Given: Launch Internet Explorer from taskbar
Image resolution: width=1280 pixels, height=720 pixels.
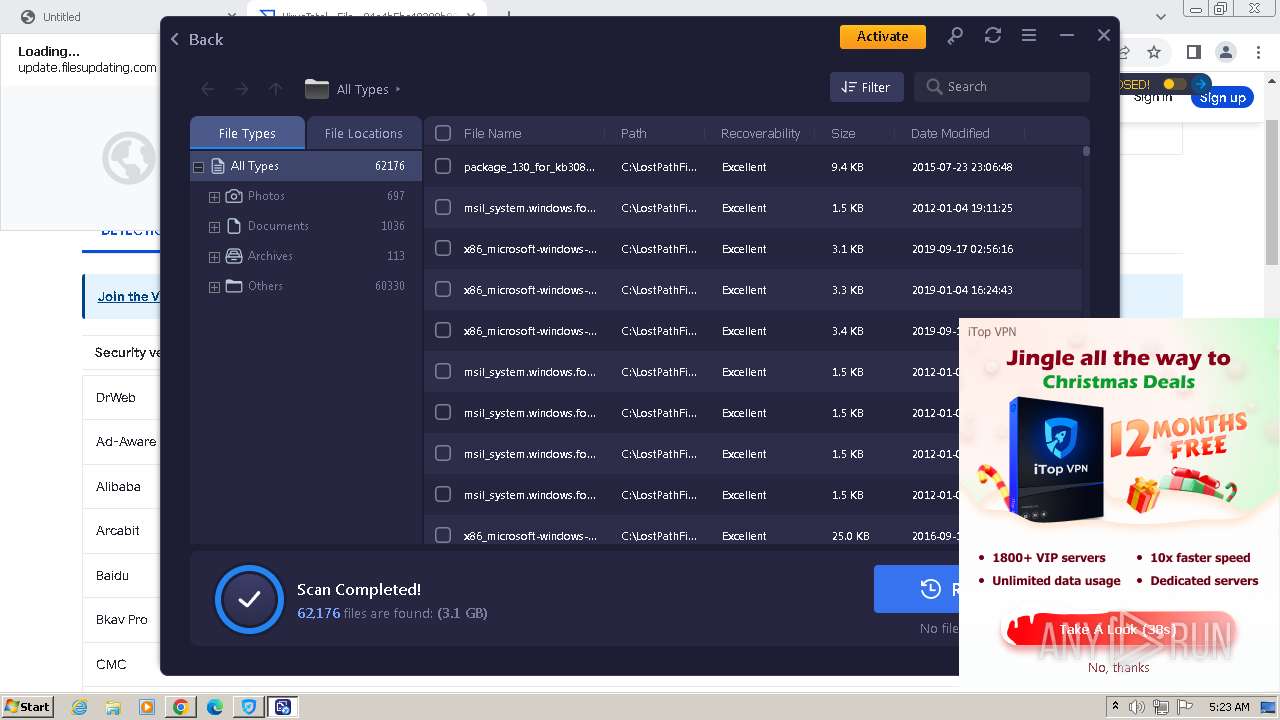Looking at the screenshot, I should pos(79,707).
